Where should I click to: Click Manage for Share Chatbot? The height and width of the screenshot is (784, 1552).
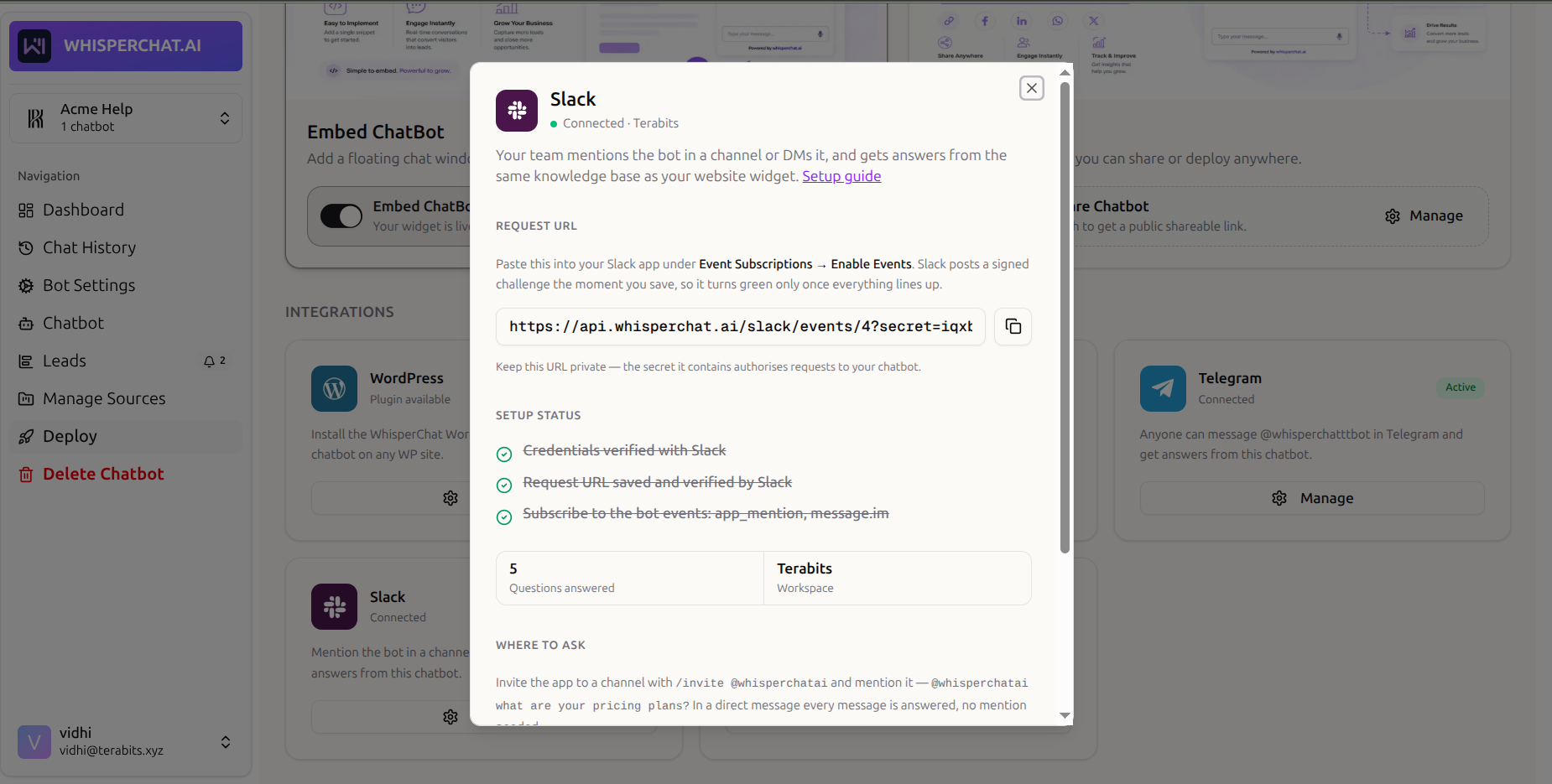(x=1424, y=216)
